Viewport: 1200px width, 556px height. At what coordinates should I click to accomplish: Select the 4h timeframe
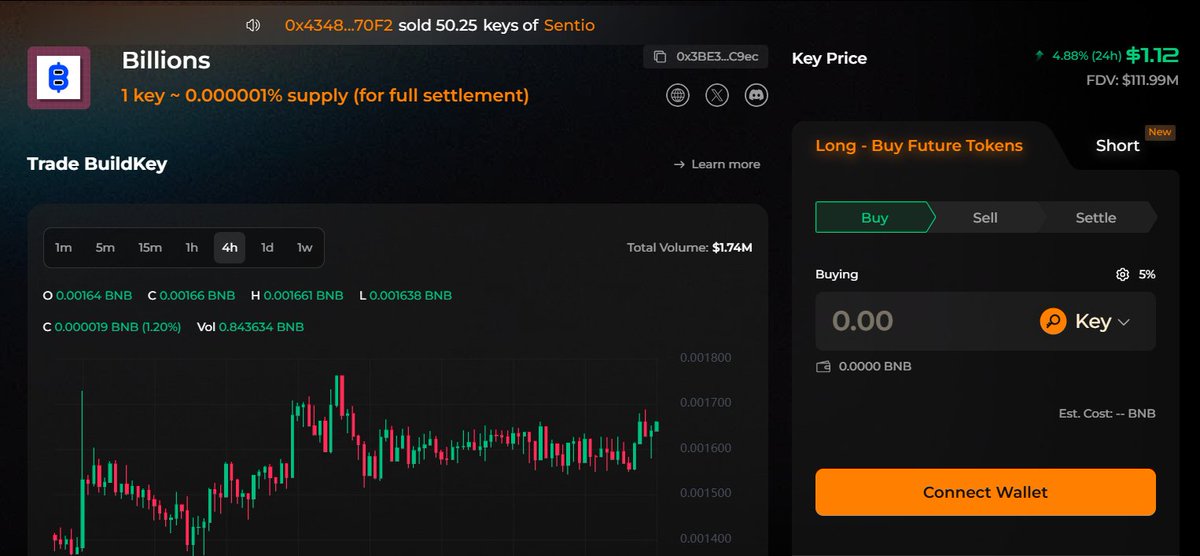tap(230, 247)
